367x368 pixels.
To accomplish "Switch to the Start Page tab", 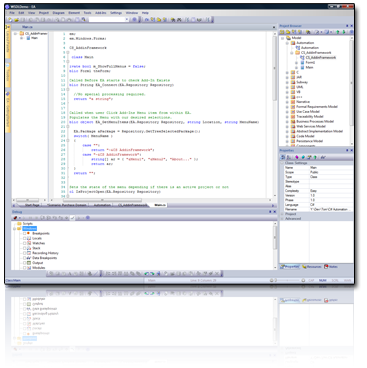I will 32,205.
